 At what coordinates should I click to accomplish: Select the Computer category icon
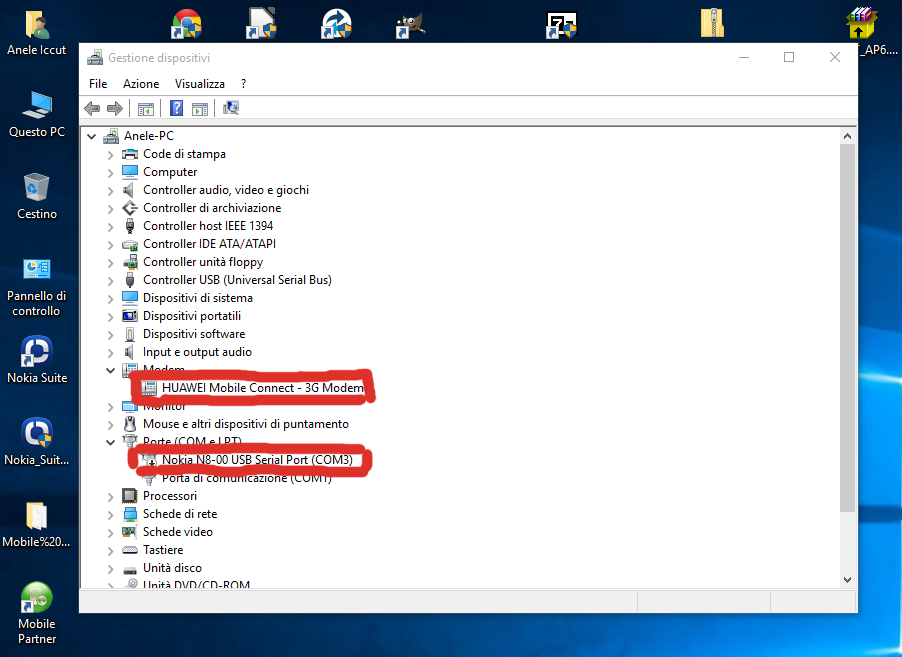[130, 172]
